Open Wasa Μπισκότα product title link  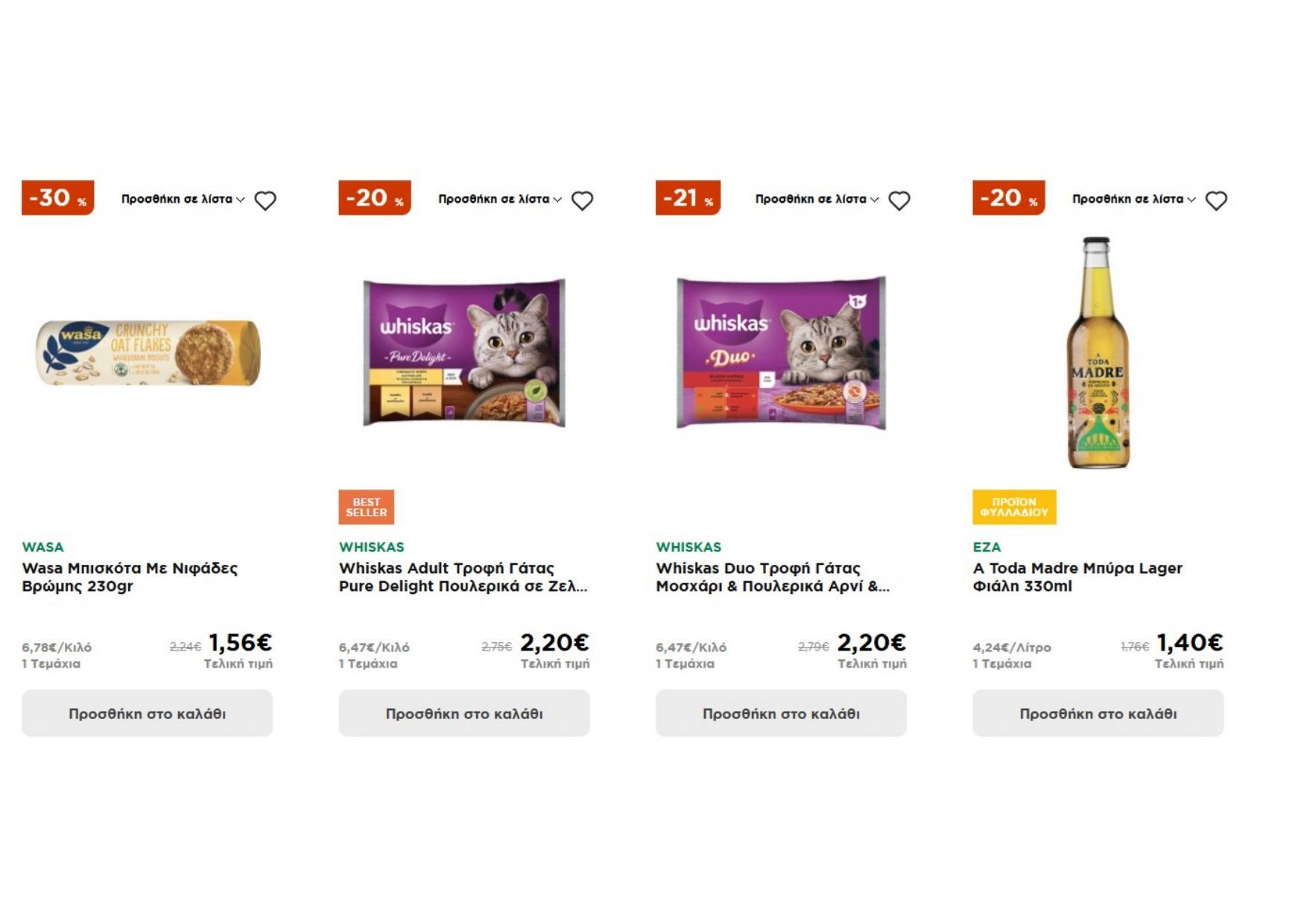click(130, 577)
